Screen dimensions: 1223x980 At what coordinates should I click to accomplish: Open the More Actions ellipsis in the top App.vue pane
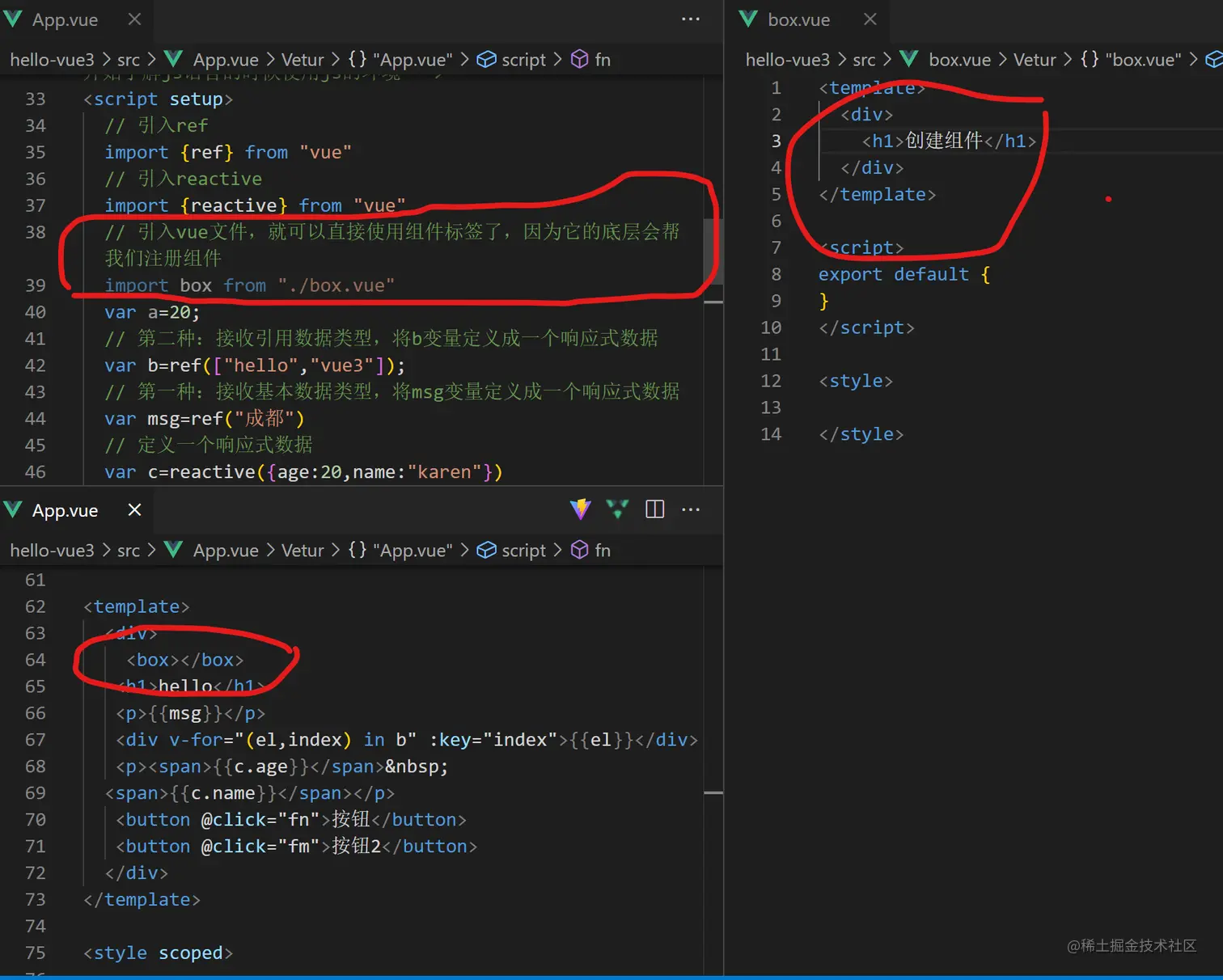pyautogui.click(x=691, y=19)
